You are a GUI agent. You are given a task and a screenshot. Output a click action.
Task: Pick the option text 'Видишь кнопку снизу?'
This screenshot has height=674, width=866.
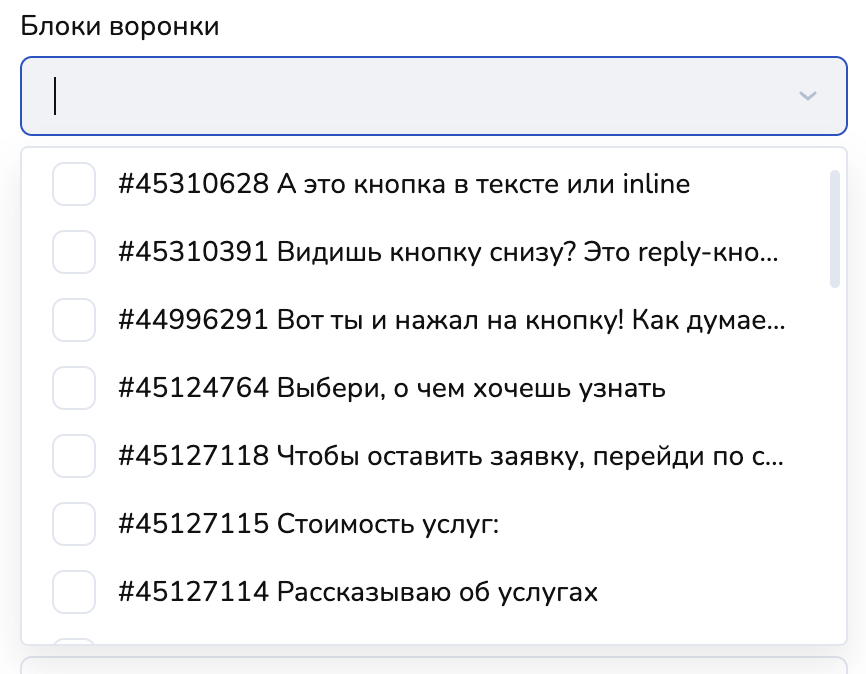click(448, 252)
